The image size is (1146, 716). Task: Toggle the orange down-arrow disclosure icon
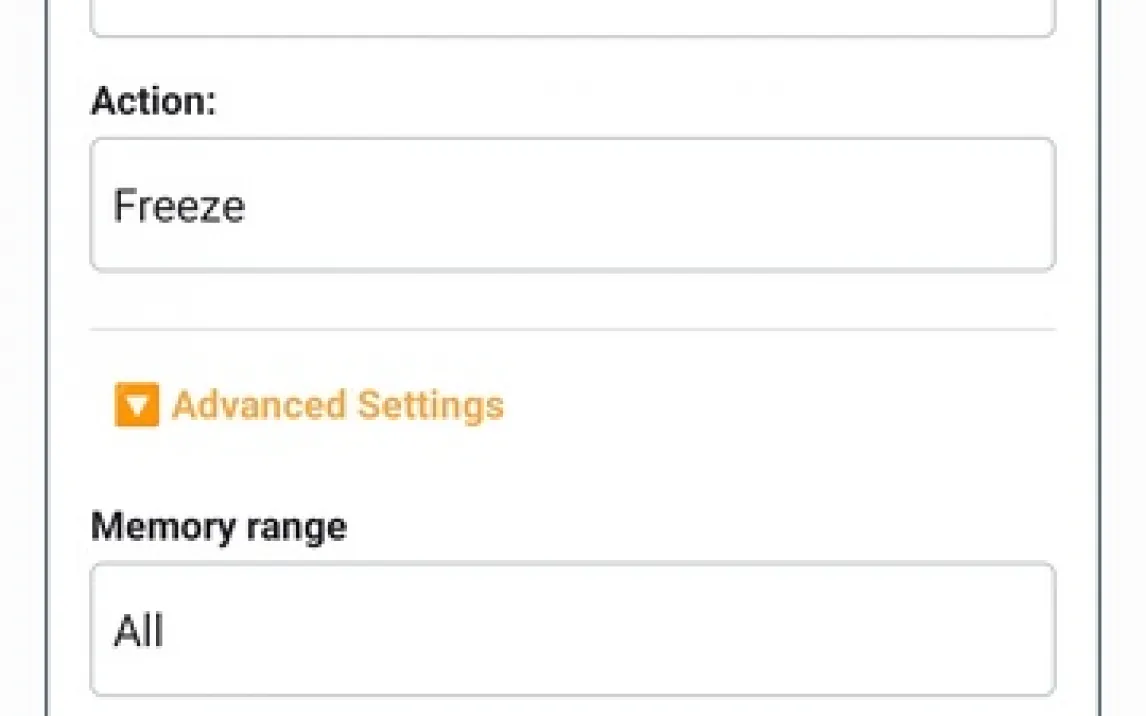[136, 405]
